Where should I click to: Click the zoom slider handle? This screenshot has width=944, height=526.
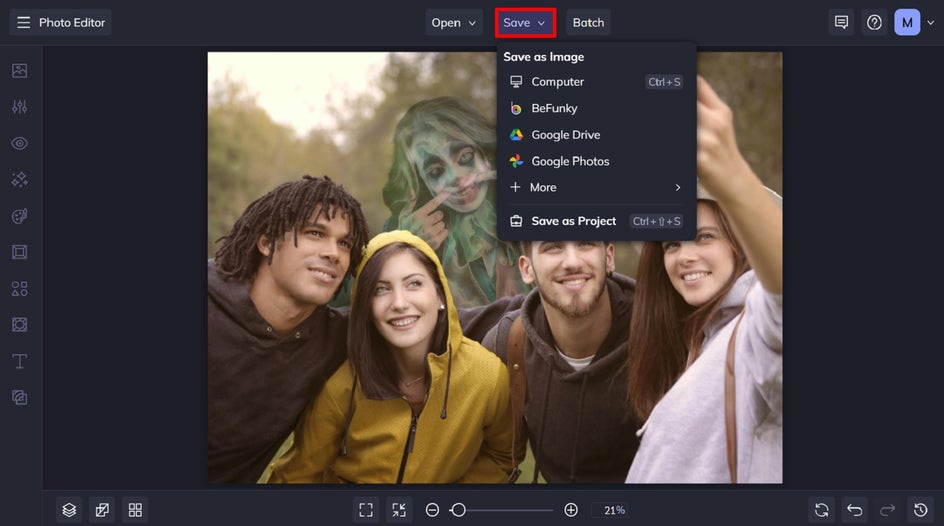[x=458, y=510]
